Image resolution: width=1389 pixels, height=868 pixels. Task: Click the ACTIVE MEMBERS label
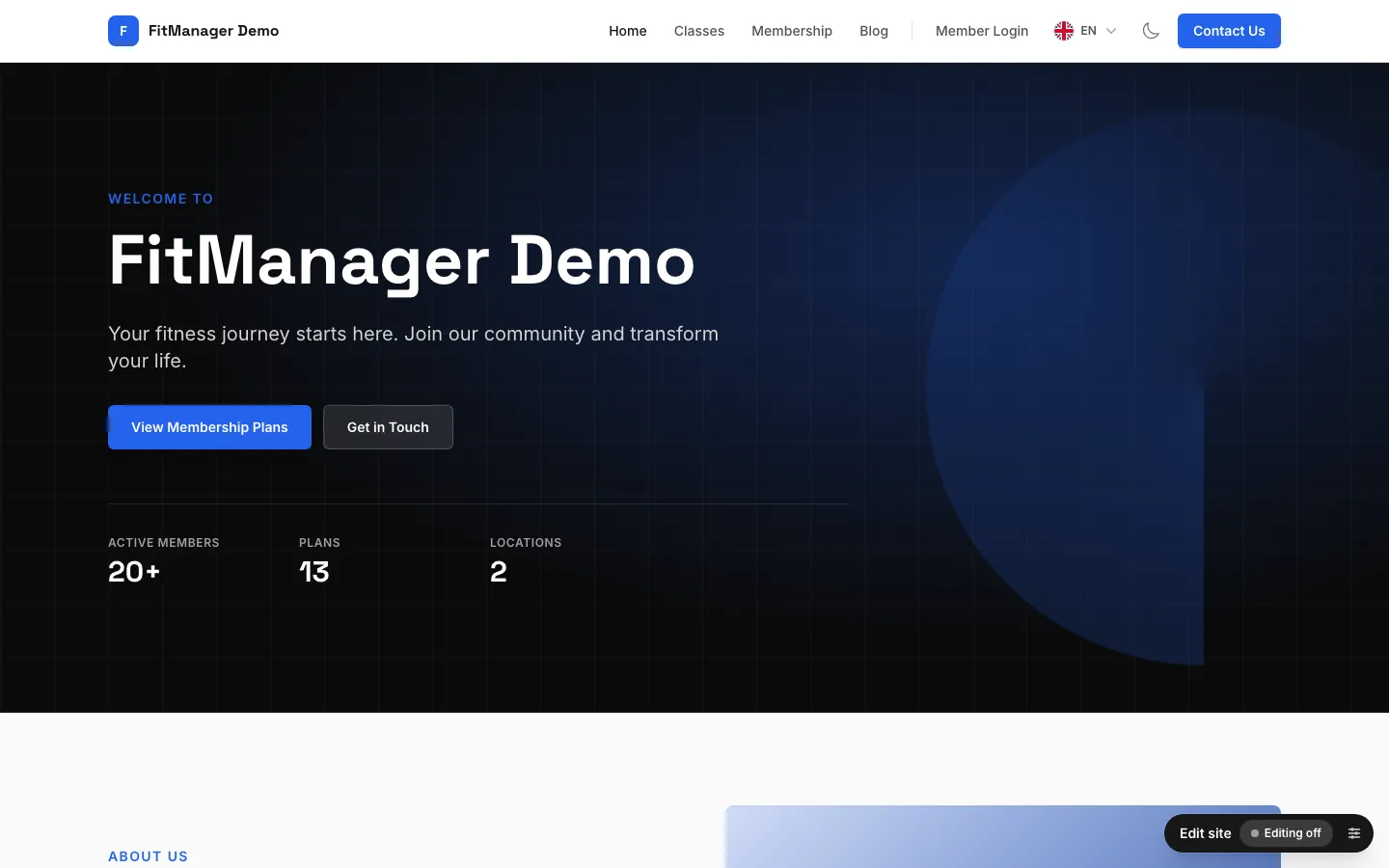pos(164,543)
